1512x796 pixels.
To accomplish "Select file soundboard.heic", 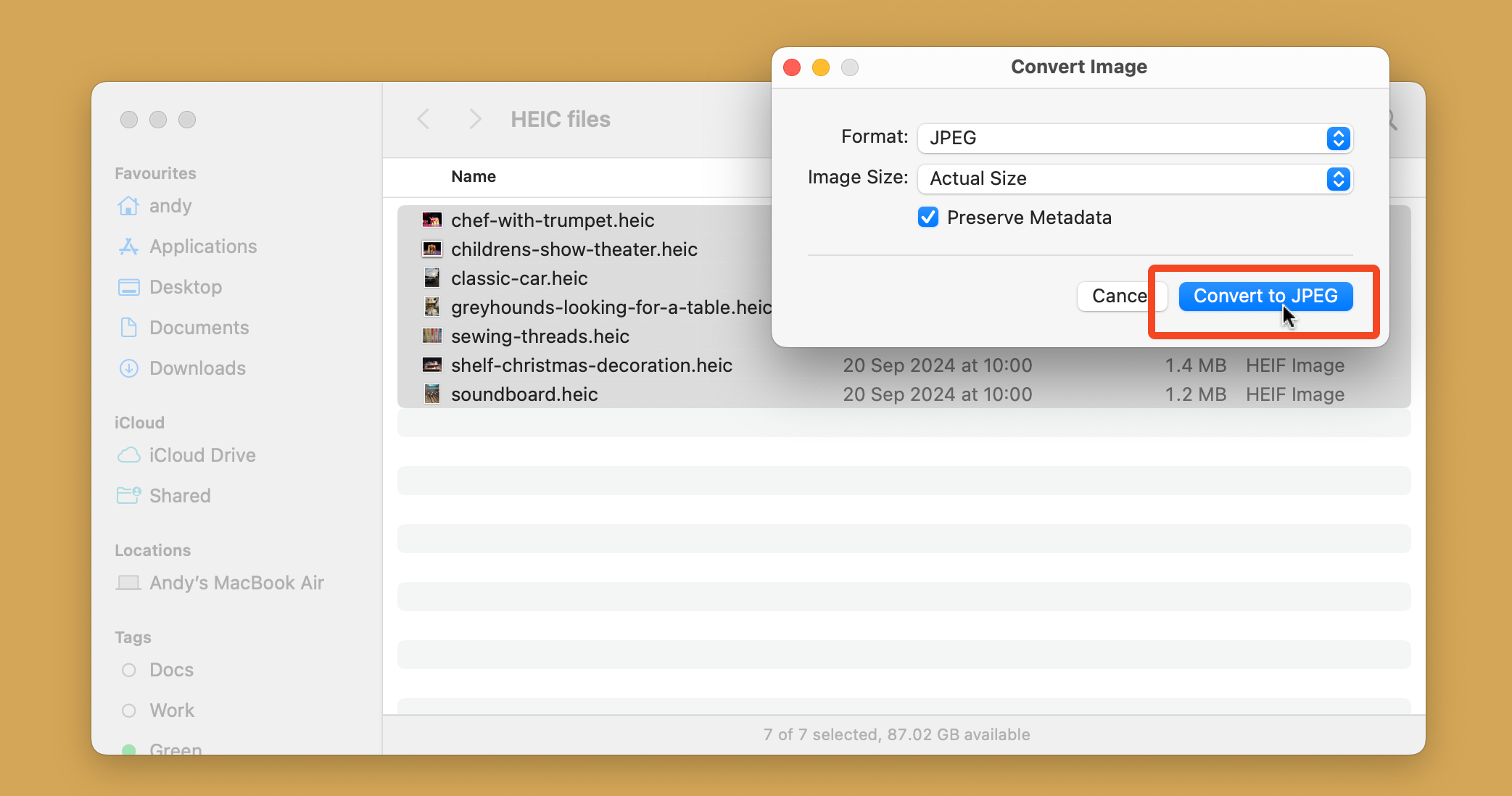I will click(524, 394).
